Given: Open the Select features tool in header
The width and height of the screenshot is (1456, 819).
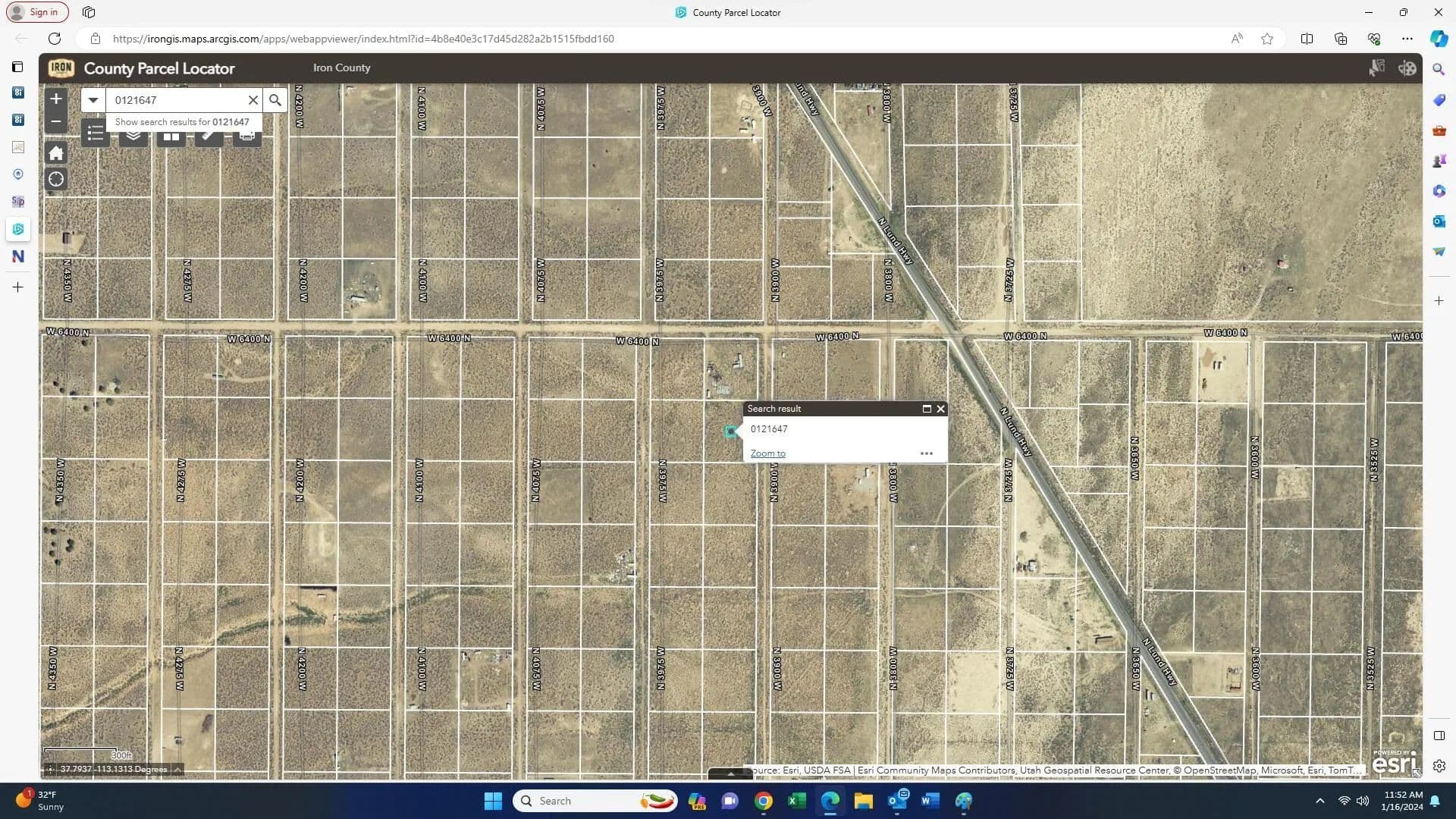Looking at the screenshot, I should click(x=1376, y=68).
